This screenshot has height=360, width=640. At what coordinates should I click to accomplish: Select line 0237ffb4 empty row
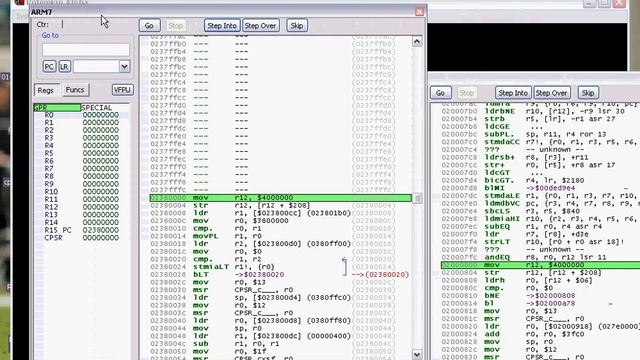pos(280,51)
